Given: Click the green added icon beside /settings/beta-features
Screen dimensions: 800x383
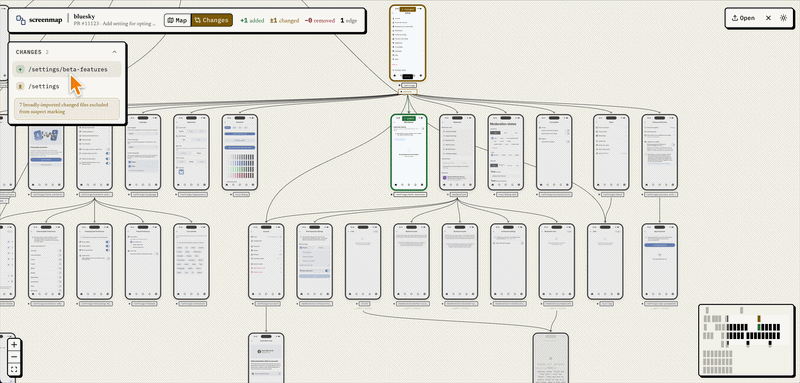Looking at the screenshot, I should pyautogui.click(x=20, y=69).
